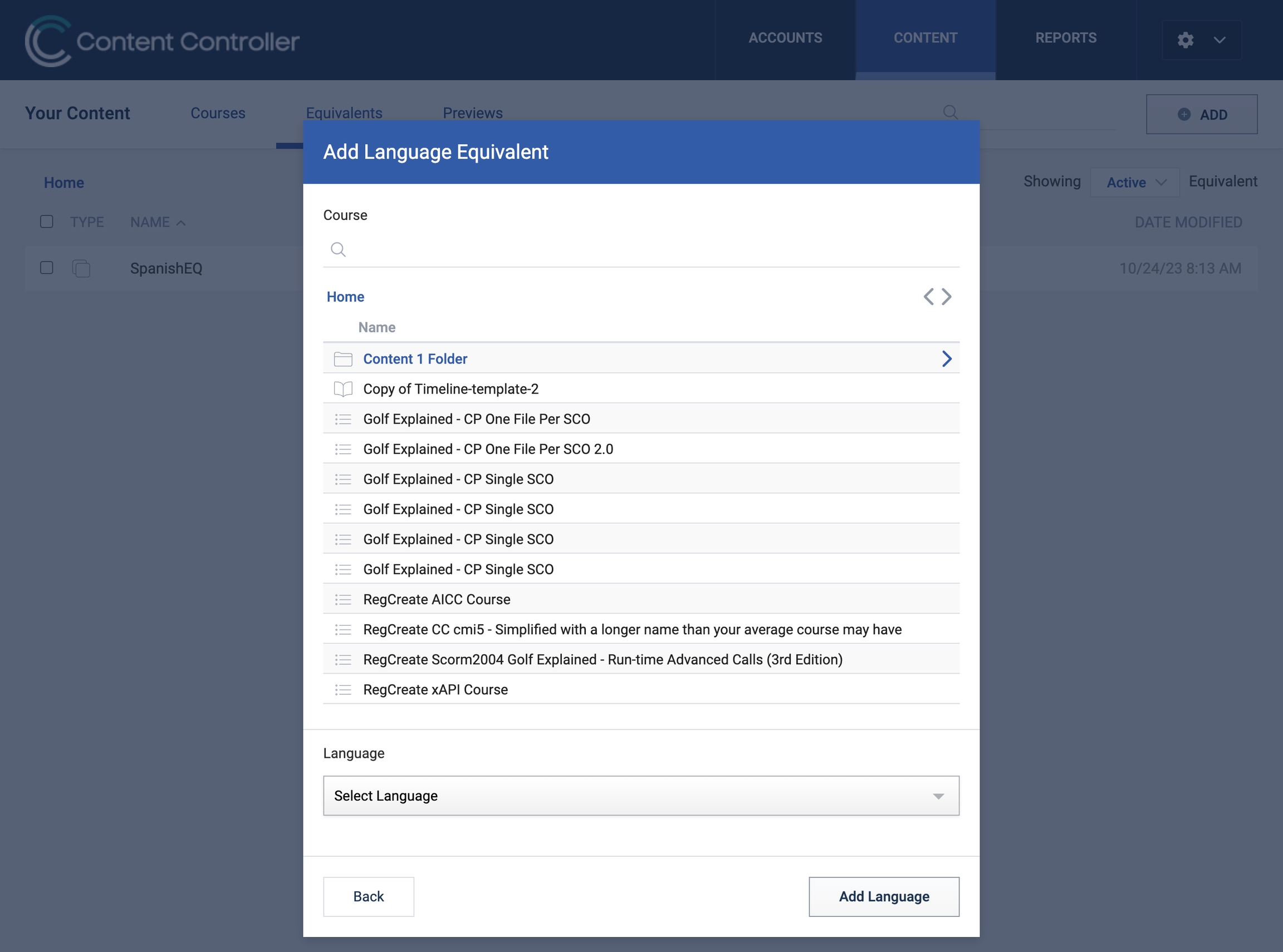
Task: Click the Home breadcrumb in the dialog
Action: point(345,297)
